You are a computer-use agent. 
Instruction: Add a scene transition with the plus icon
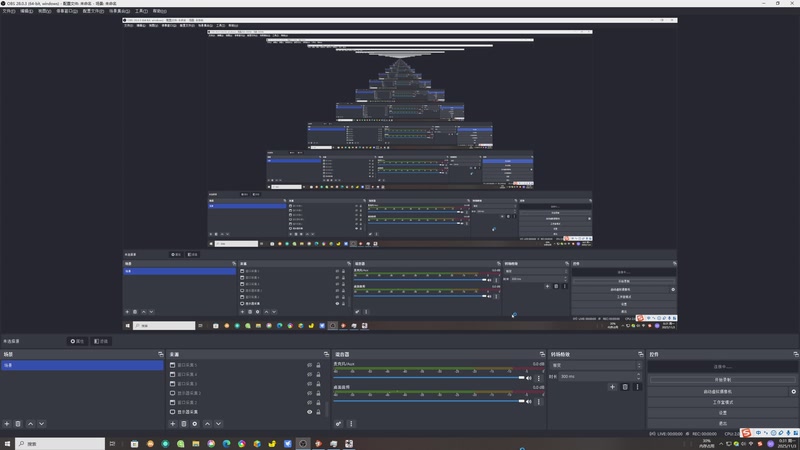tap(612, 387)
